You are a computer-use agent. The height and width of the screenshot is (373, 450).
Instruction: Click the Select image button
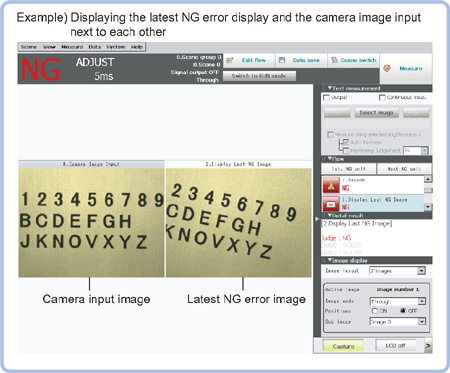(376, 113)
